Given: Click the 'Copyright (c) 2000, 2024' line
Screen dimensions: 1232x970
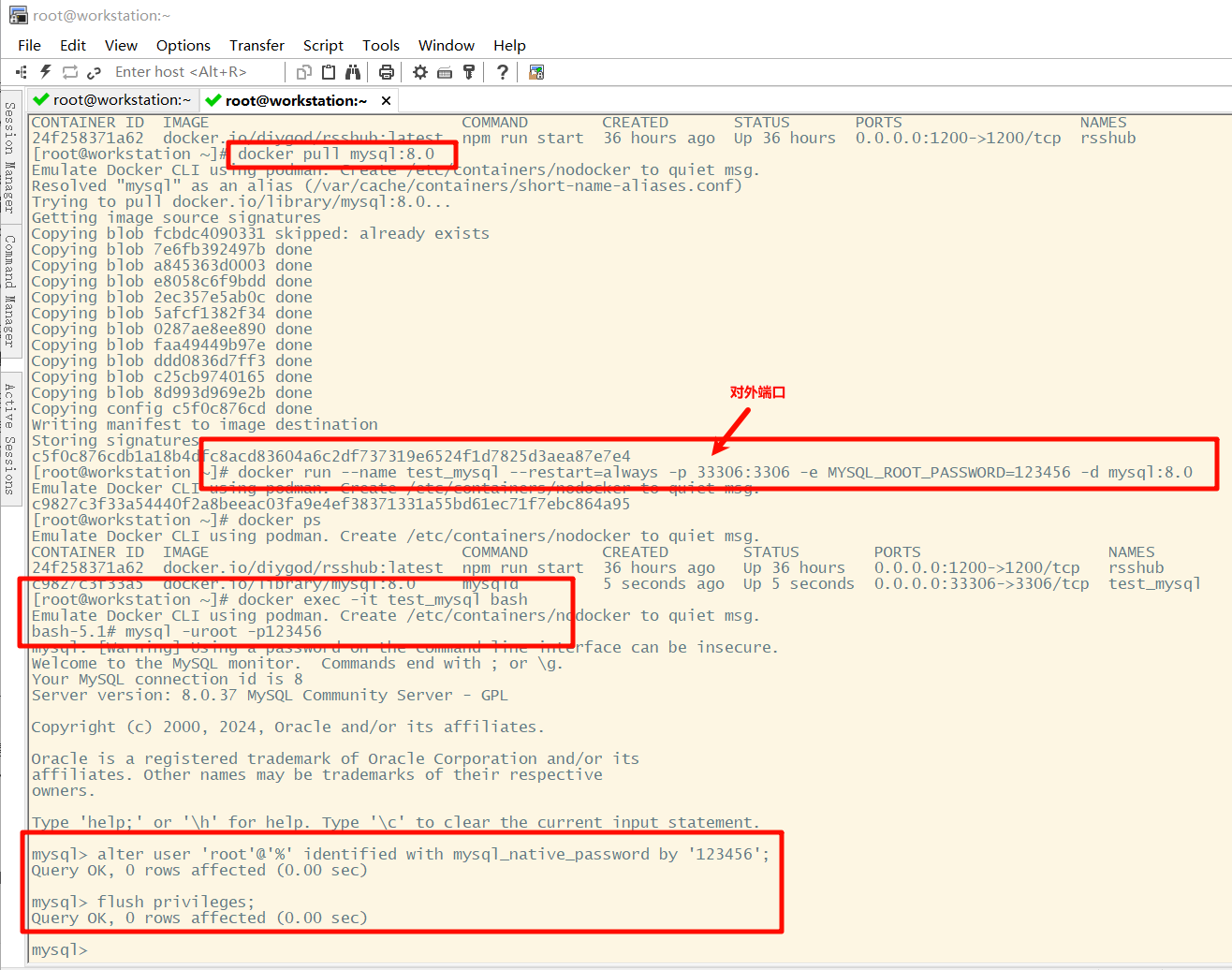Looking at the screenshot, I should pos(287,727).
